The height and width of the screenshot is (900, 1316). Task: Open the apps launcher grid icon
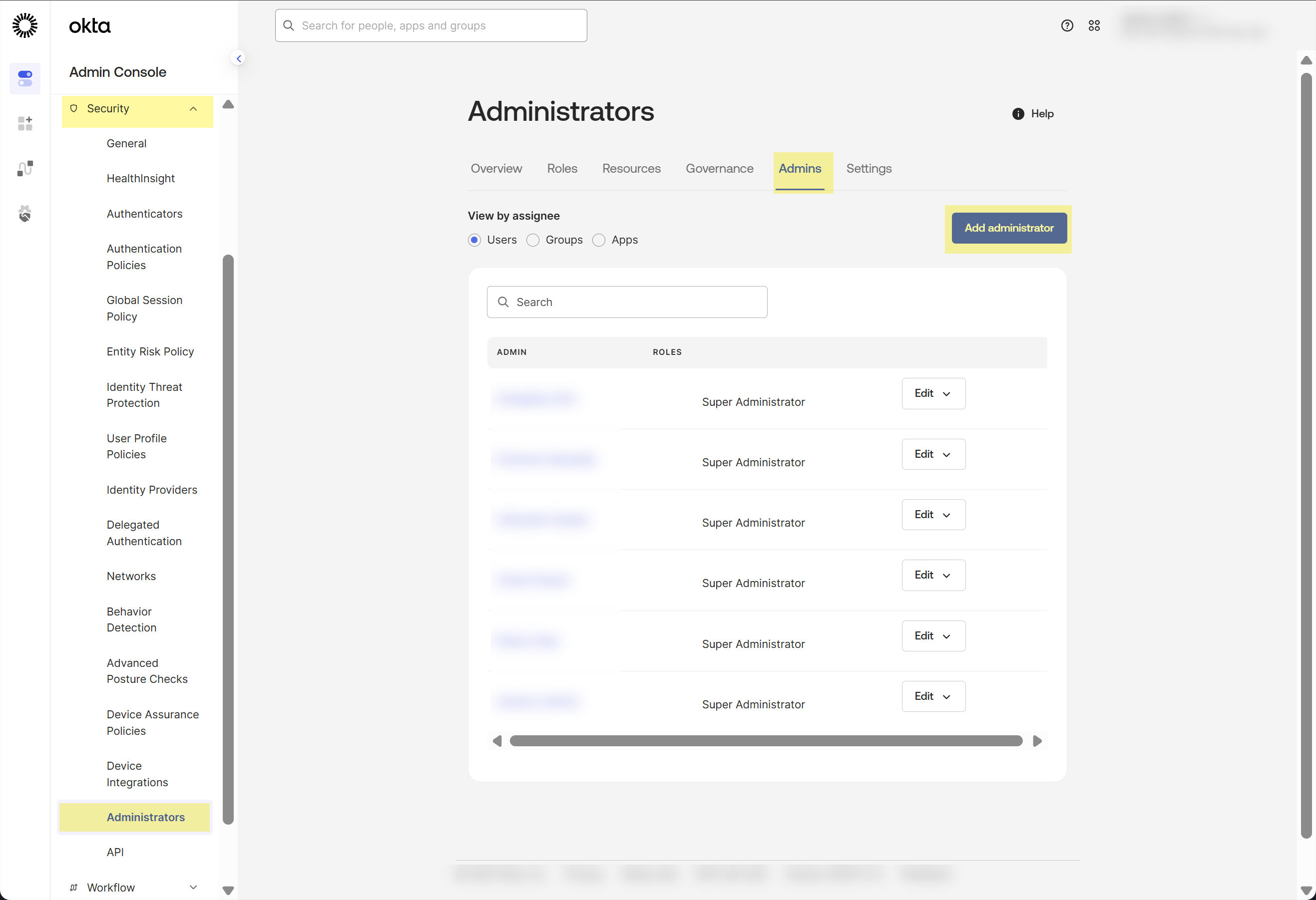(1094, 25)
